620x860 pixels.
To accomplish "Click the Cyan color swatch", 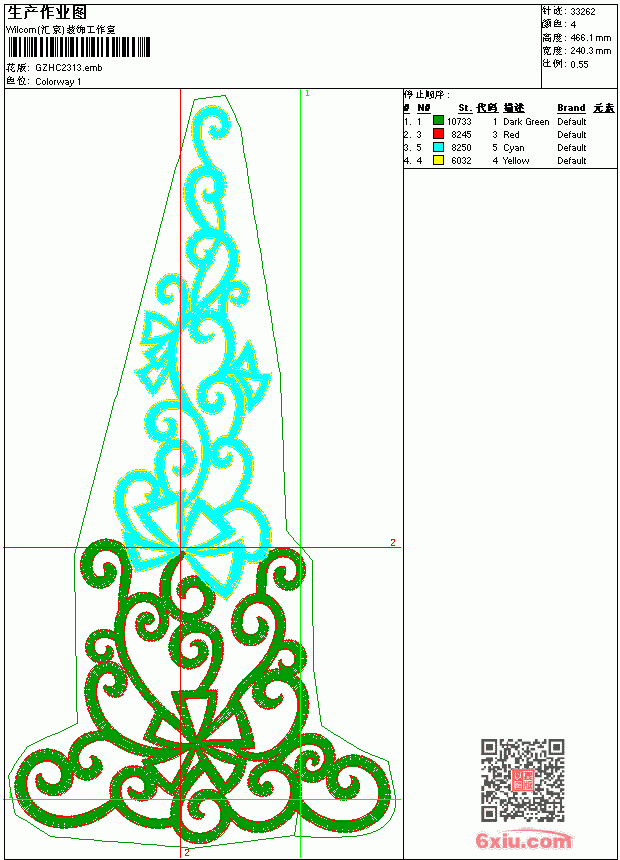I will click(438, 148).
